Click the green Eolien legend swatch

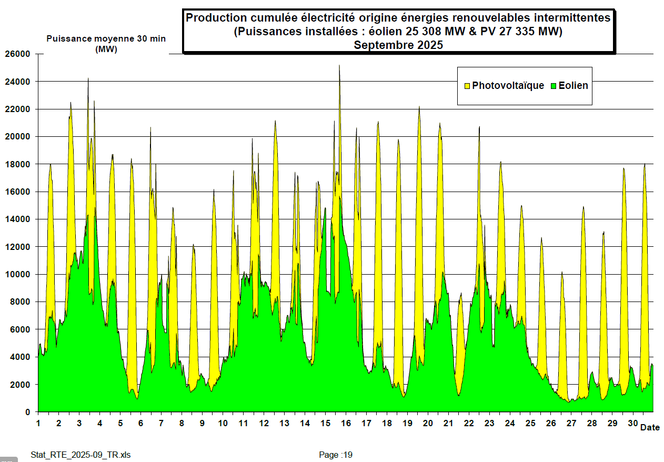click(x=554, y=86)
